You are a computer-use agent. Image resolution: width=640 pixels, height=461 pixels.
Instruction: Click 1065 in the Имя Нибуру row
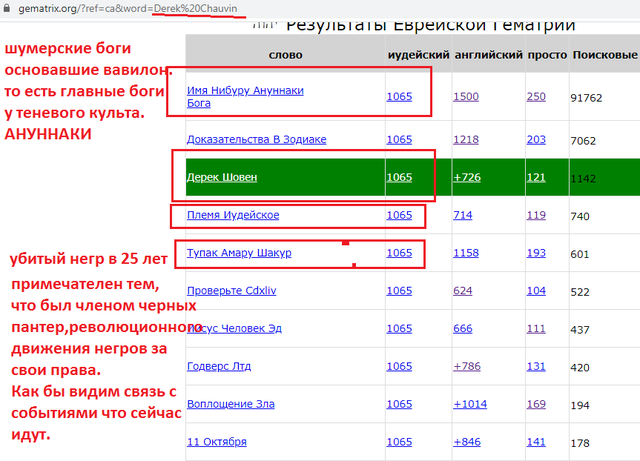pyautogui.click(x=399, y=96)
